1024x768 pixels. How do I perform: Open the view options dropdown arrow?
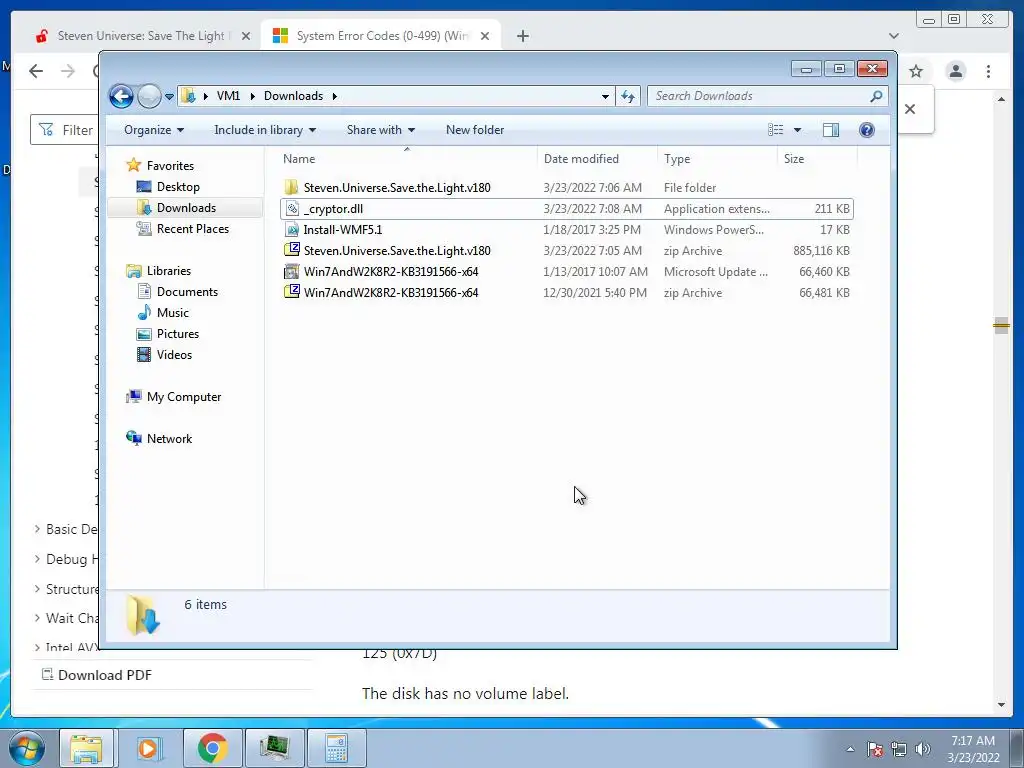[797, 130]
